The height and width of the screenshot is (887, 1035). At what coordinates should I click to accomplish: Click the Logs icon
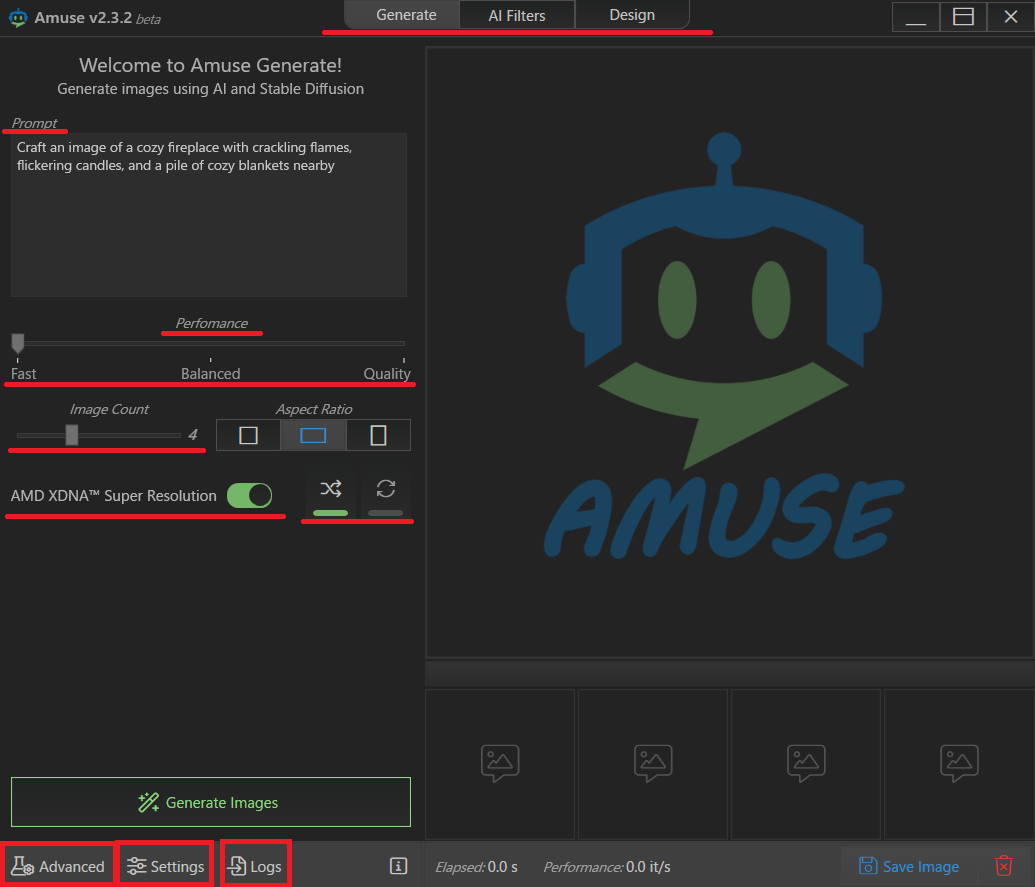point(238,866)
